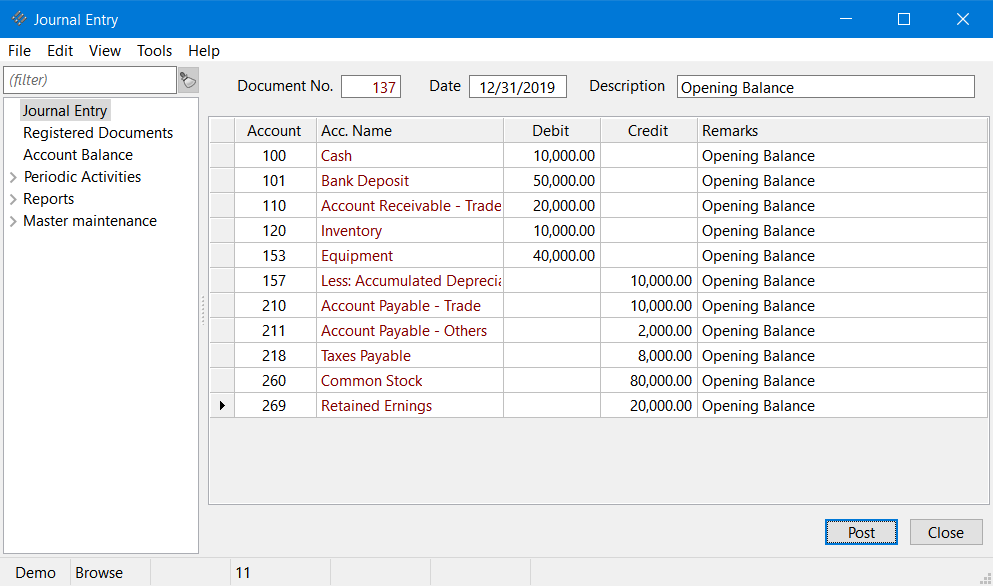Click the sidebar filter text box
Viewport: 993px width, 586px height.
click(x=90, y=80)
